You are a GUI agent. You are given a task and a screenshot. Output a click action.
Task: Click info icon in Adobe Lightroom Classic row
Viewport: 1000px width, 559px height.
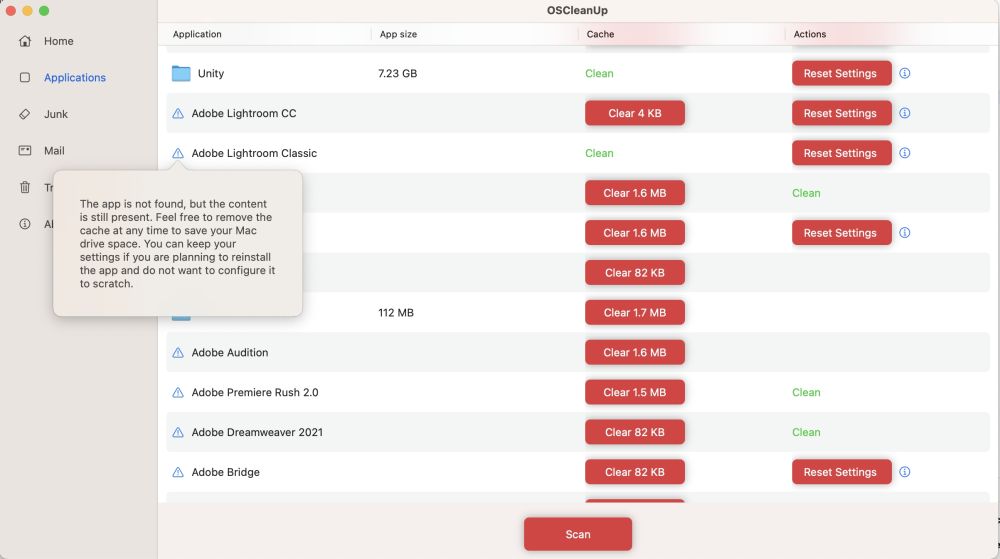click(x=905, y=153)
